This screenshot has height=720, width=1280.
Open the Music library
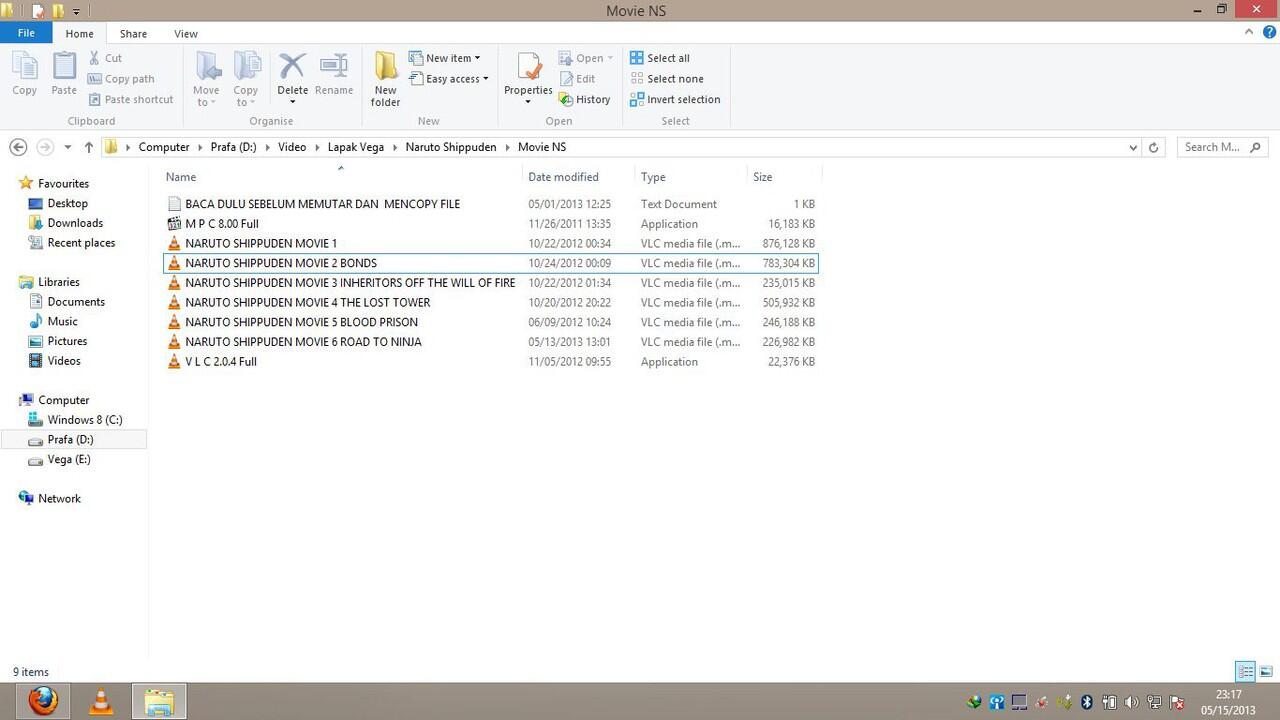pyautogui.click(x=62, y=321)
